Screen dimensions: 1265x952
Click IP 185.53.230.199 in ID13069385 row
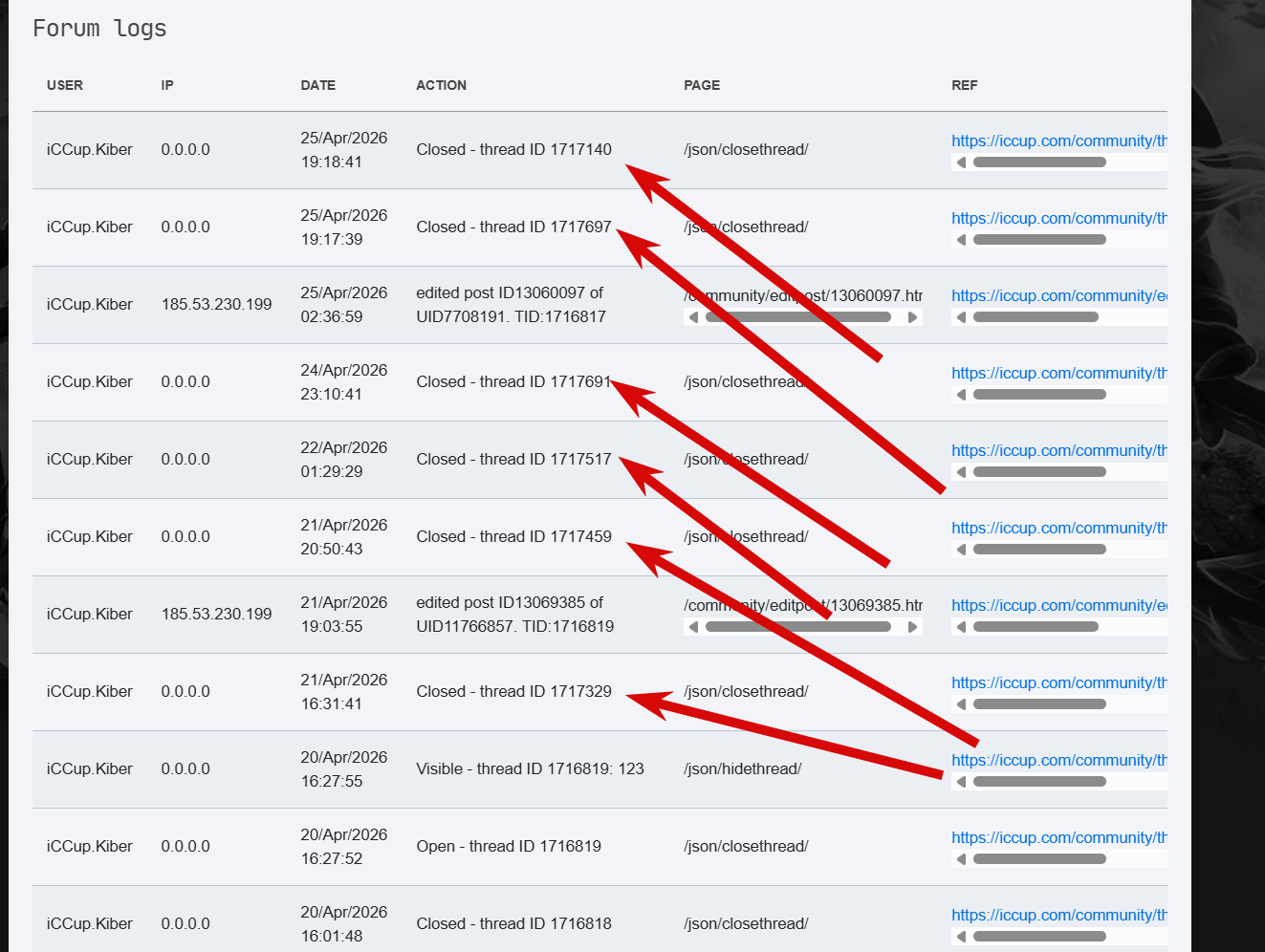[217, 614]
